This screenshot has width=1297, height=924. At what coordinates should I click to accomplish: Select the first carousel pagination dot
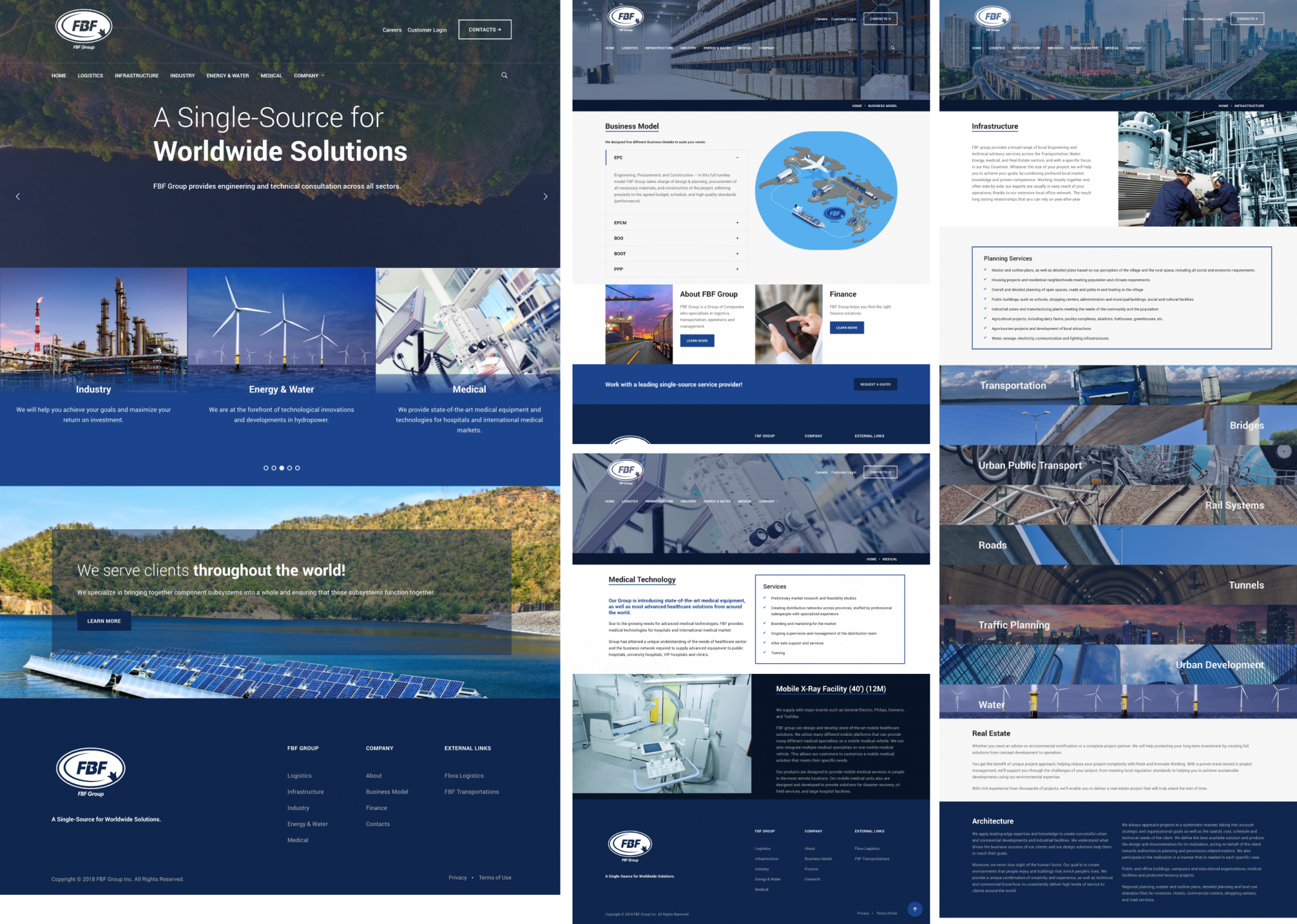point(266,468)
